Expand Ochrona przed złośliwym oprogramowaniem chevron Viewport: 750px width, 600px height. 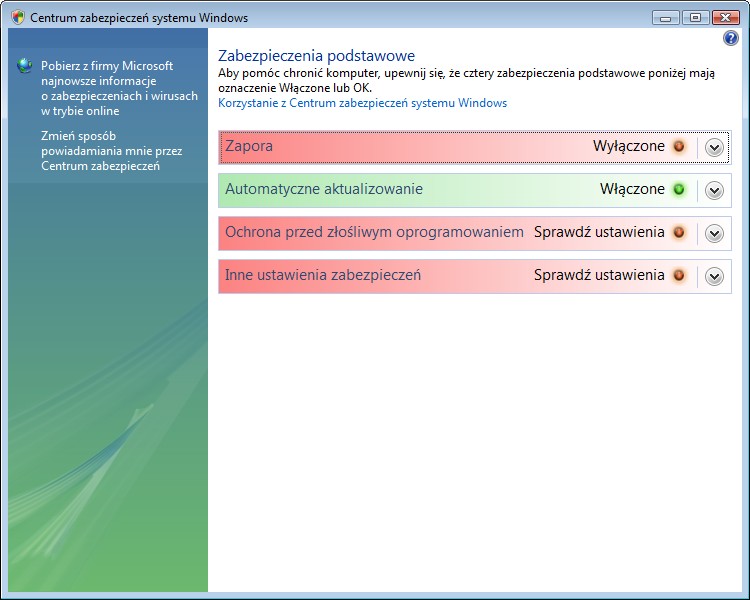(x=714, y=233)
